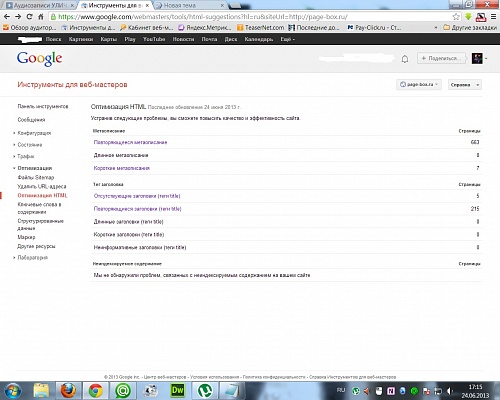500x400 pixels.
Task: Open Отсутствующие заголовки (теги title) link
Action: point(137,196)
